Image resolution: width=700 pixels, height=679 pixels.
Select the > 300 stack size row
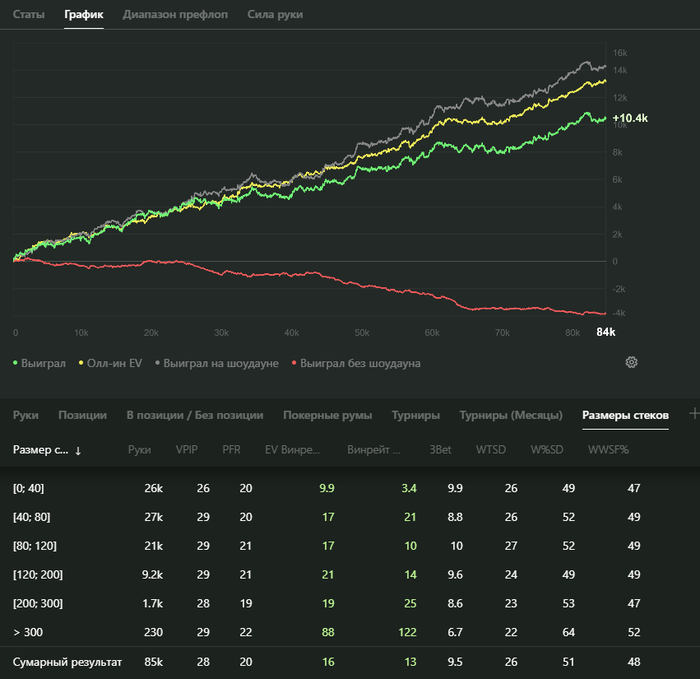[350, 632]
